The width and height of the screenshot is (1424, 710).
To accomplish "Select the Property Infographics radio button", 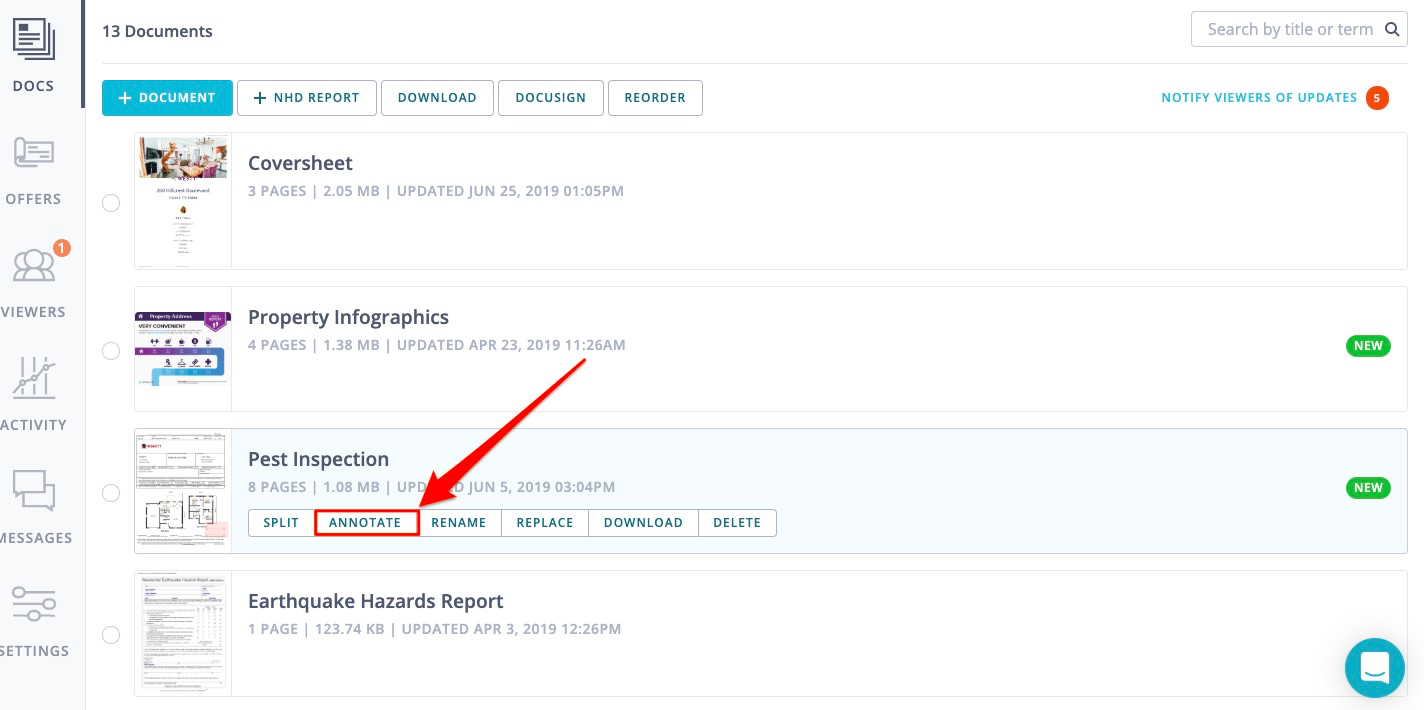I will tap(111, 351).
